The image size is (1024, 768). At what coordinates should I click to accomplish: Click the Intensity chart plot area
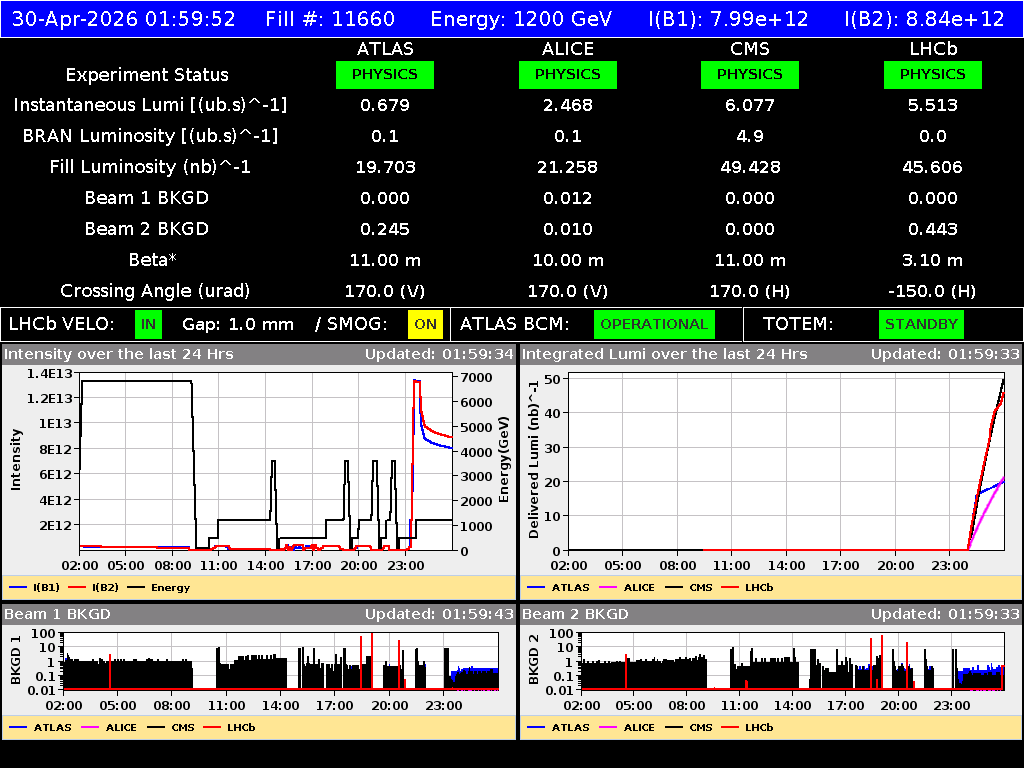click(x=266, y=462)
